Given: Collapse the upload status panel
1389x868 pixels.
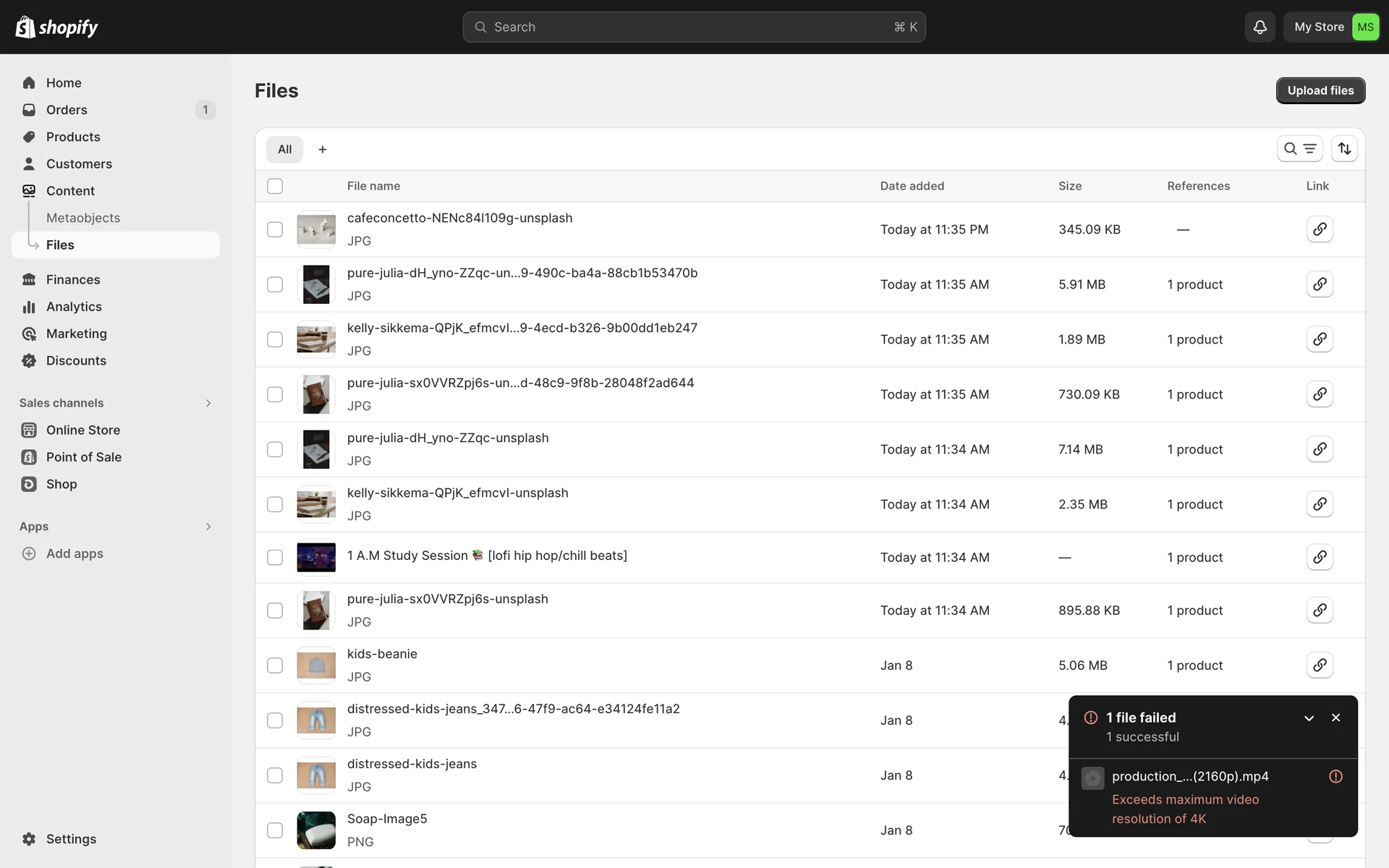Looking at the screenshot, I should click(1309, 718).
